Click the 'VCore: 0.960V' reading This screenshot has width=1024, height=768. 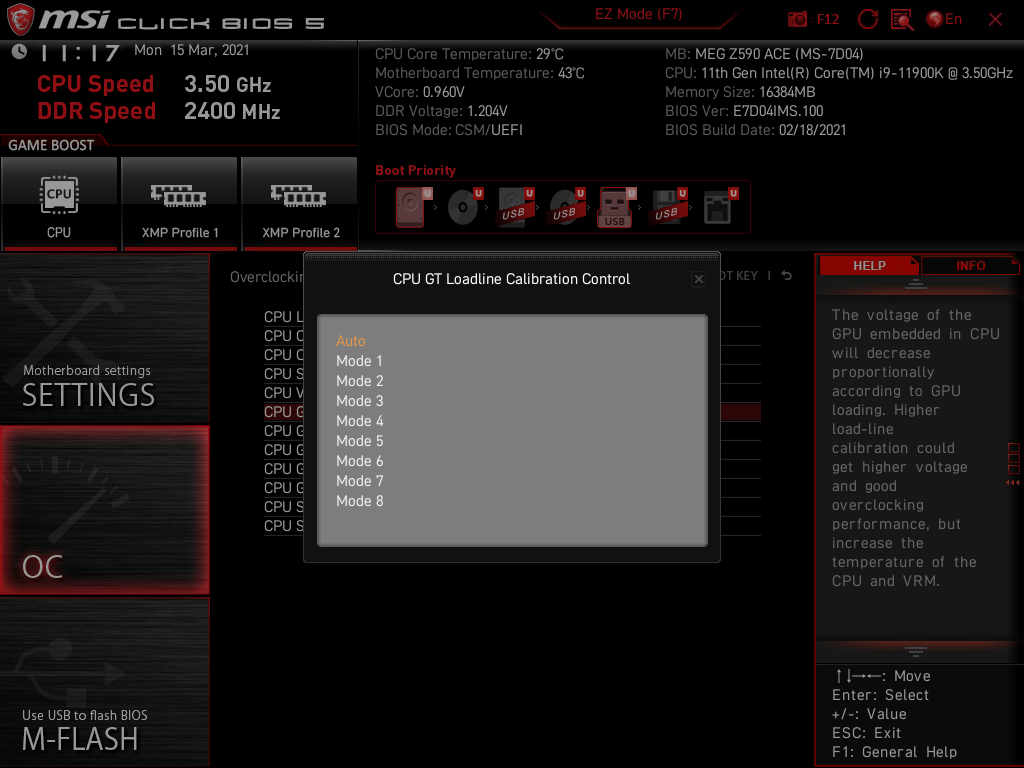click(x=419, y=92)
